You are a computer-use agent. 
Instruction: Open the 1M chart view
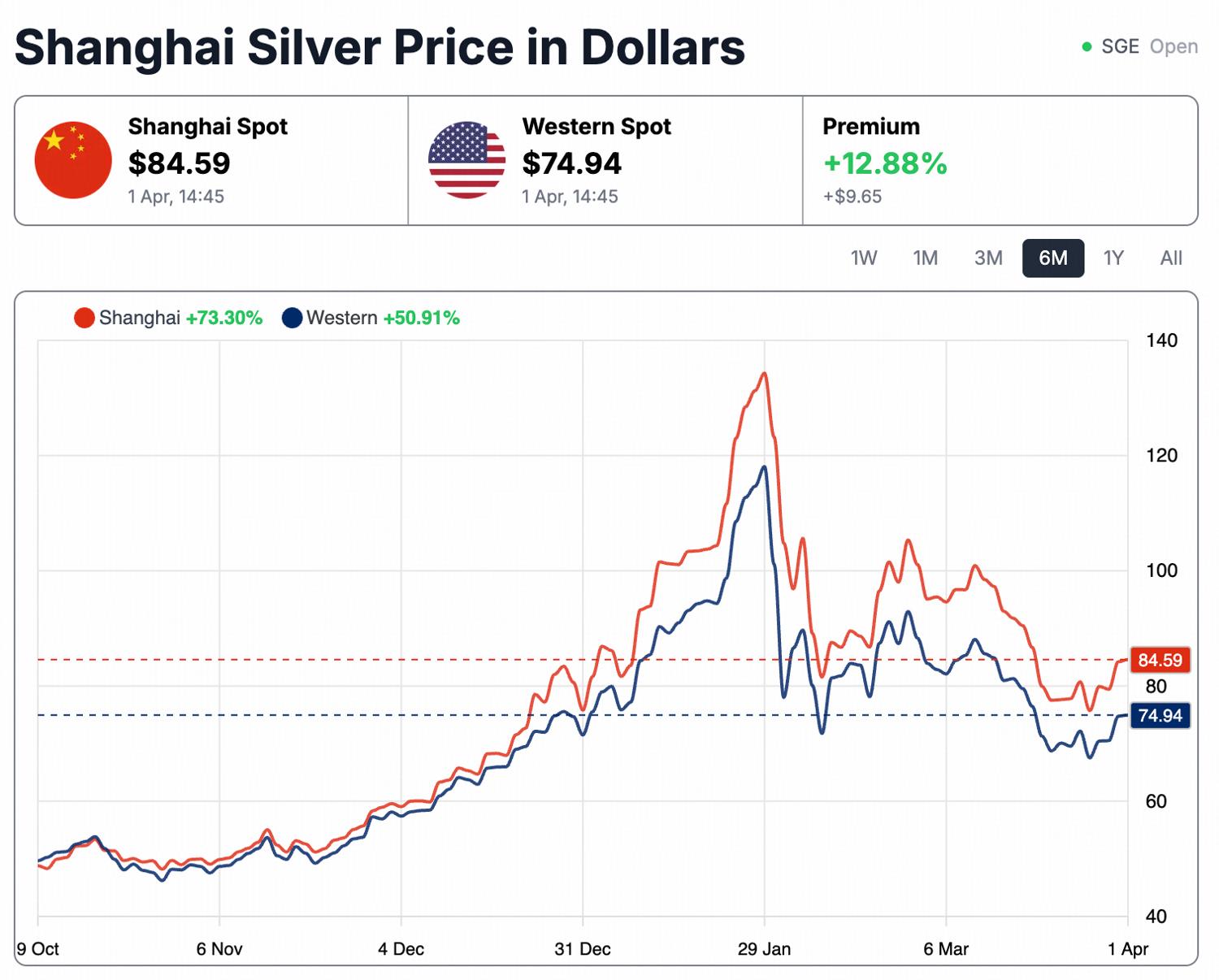926,258
